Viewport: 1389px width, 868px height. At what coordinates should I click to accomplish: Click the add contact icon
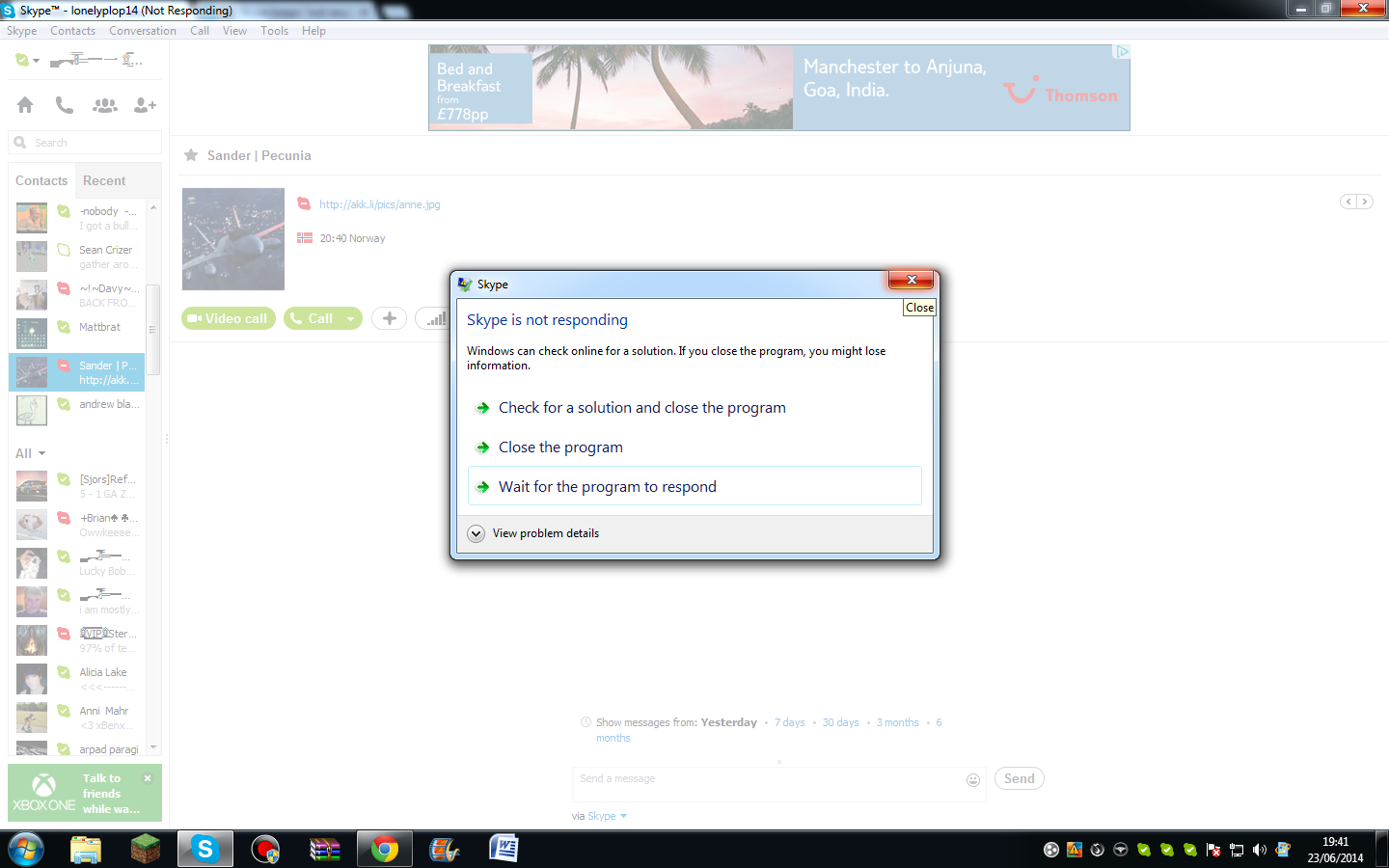click(145, 104)
